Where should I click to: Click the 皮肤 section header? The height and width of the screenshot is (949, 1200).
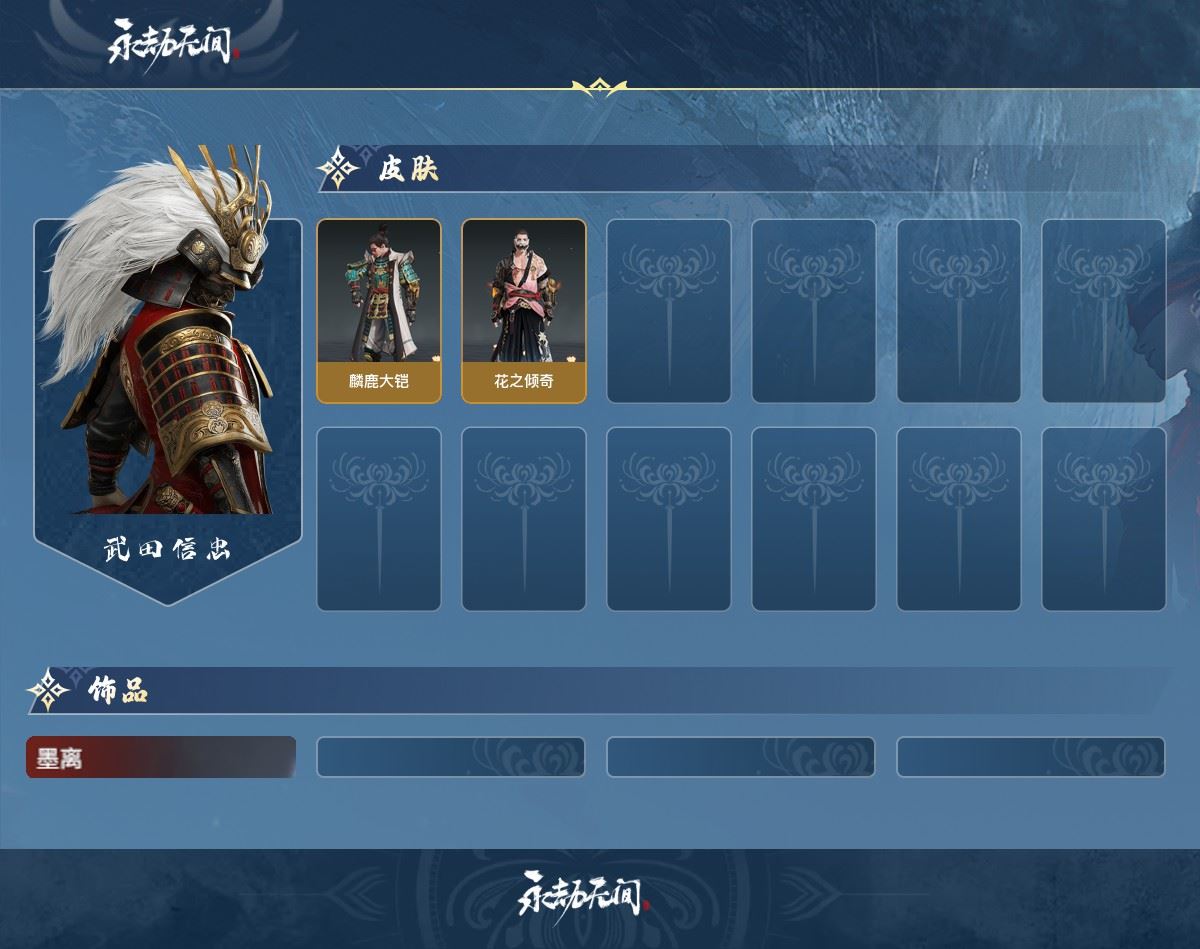click(408, 169)
